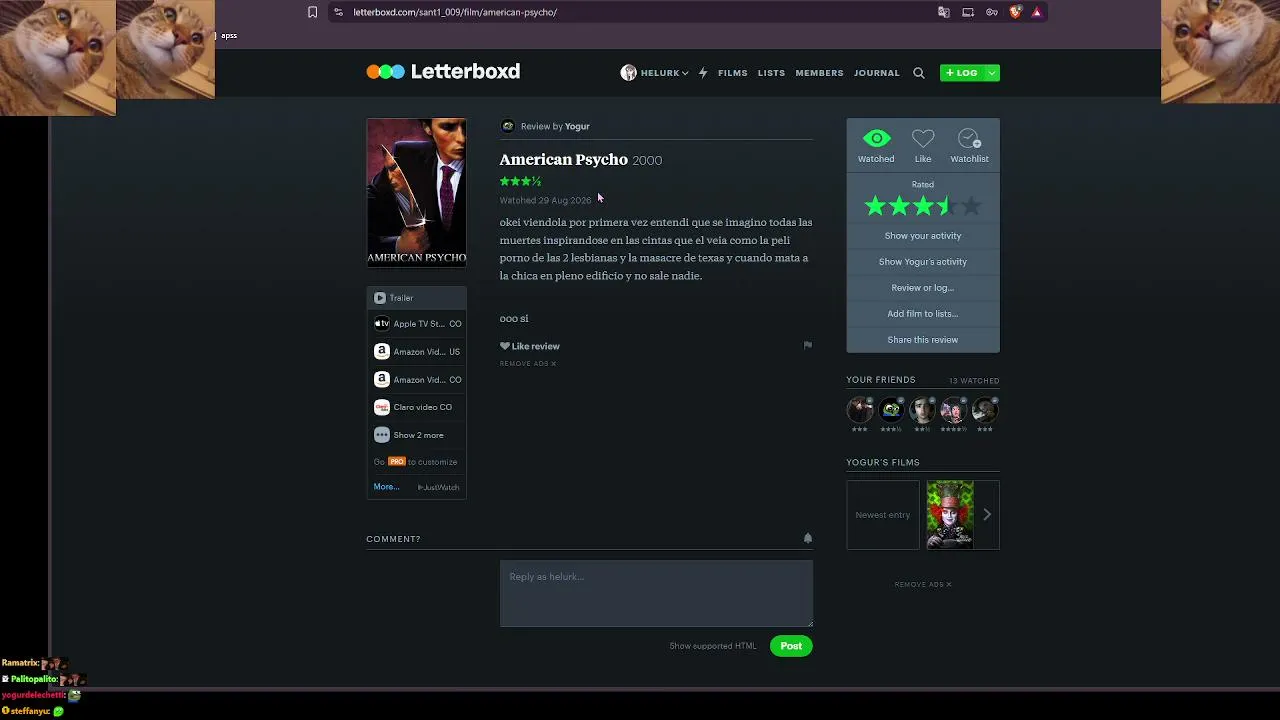The width and height of the screenshot is (1280, 720).
Task: Click Show supported HTML link
Action: tap(713, 646)
